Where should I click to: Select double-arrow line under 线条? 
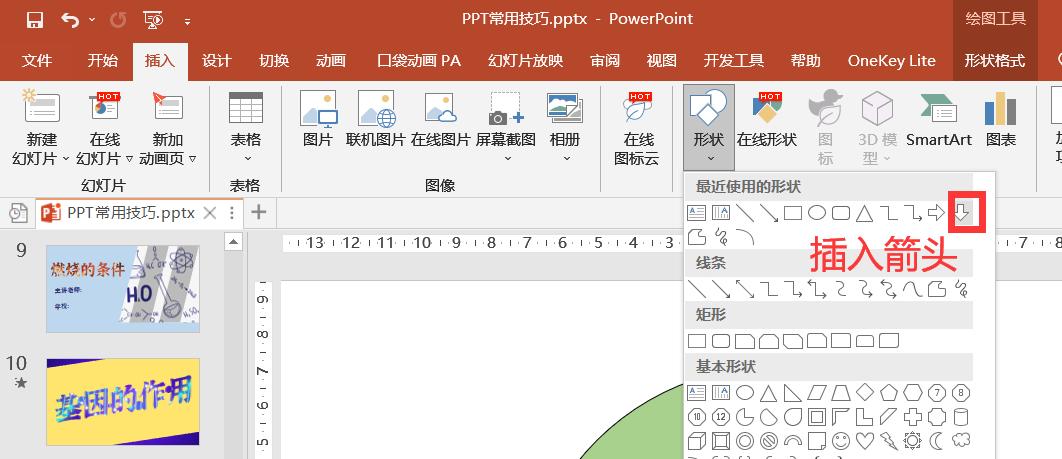coord(745,290)
